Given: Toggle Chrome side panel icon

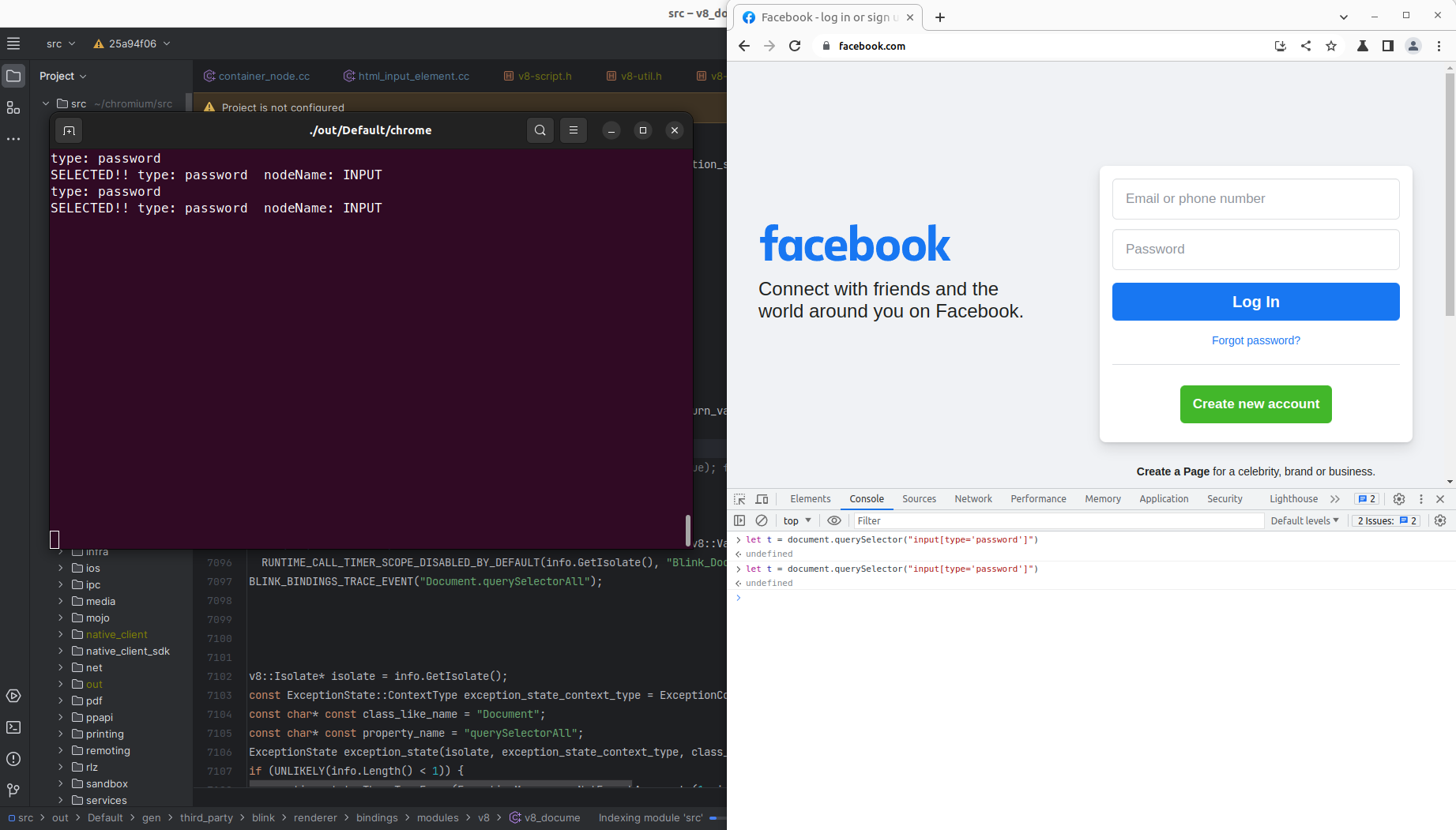Looking at the screenshot, I should (1388, 46).
